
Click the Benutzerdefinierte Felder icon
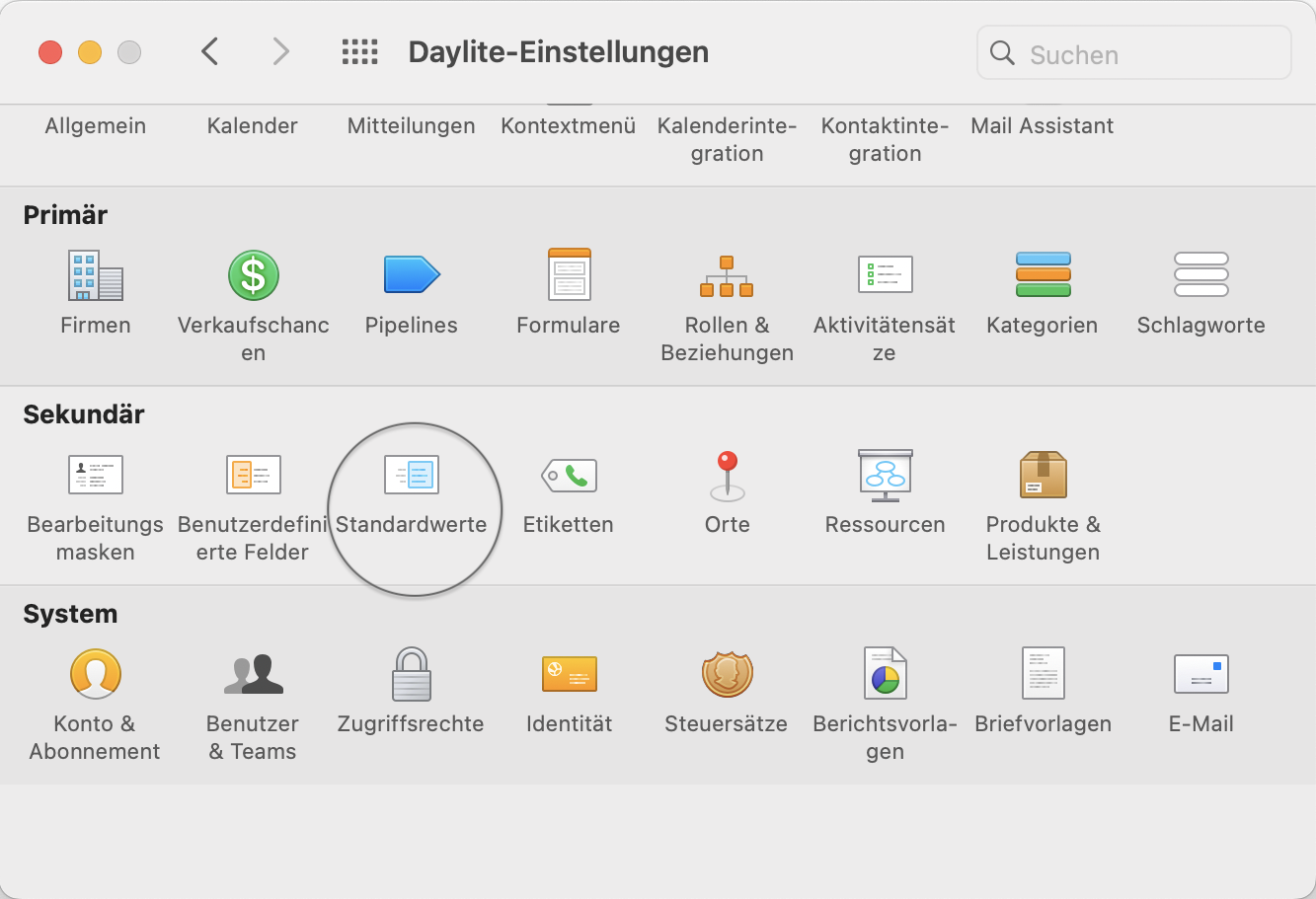coord(253,475)
